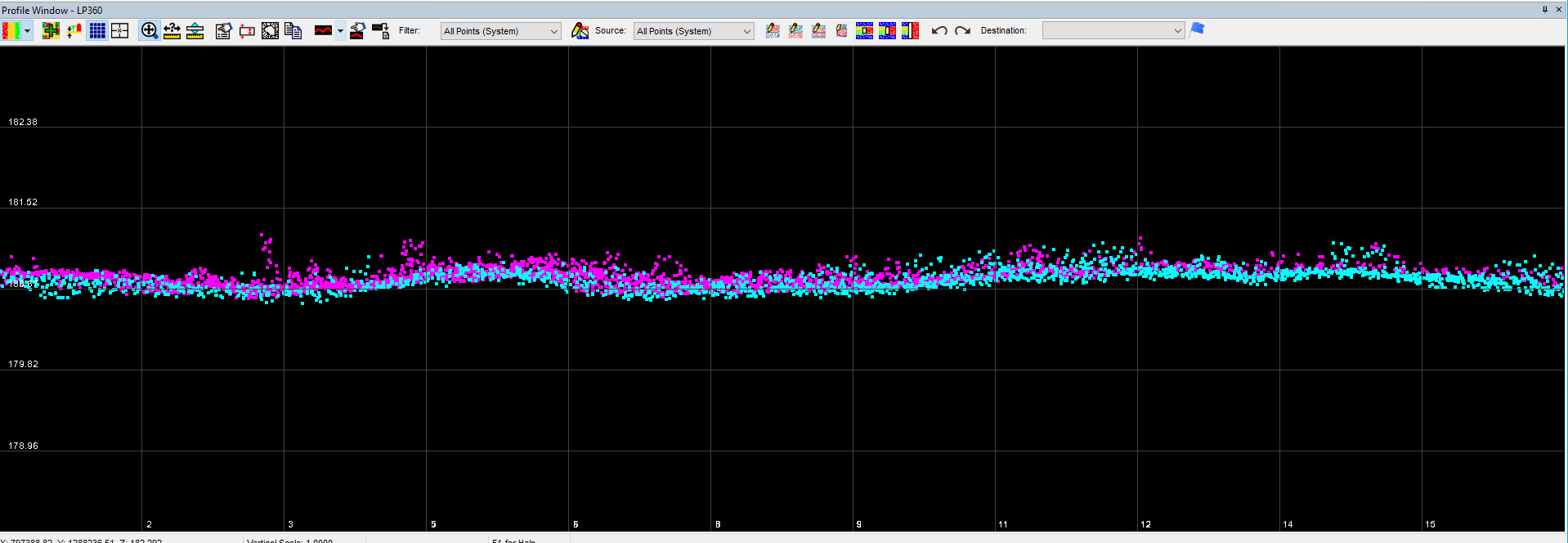Viewport: 1568px width, 543px height.
Task: Click the copy documents icon
Action: click(293, 31)
